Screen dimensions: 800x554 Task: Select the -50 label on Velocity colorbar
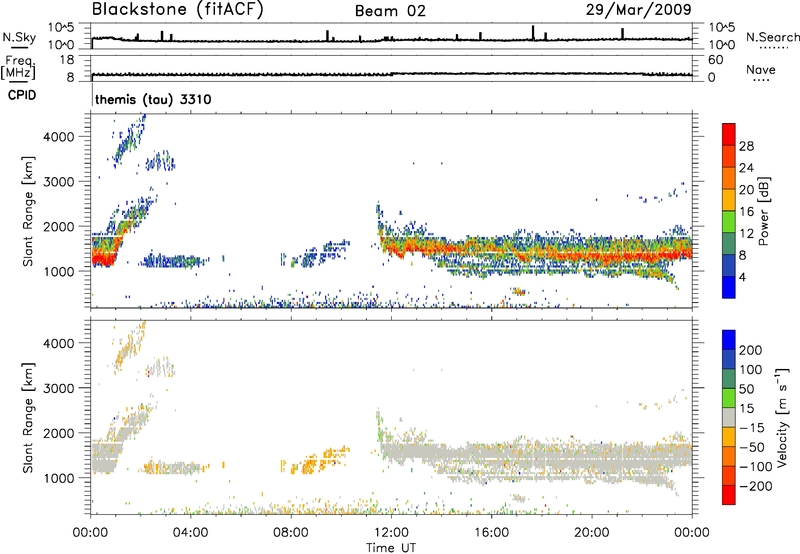point(752,448)
